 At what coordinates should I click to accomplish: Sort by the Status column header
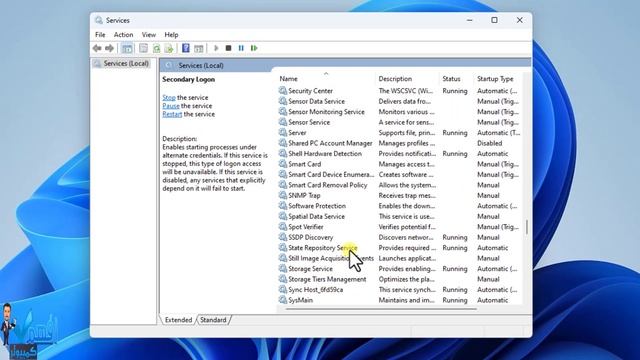point(456,79)
